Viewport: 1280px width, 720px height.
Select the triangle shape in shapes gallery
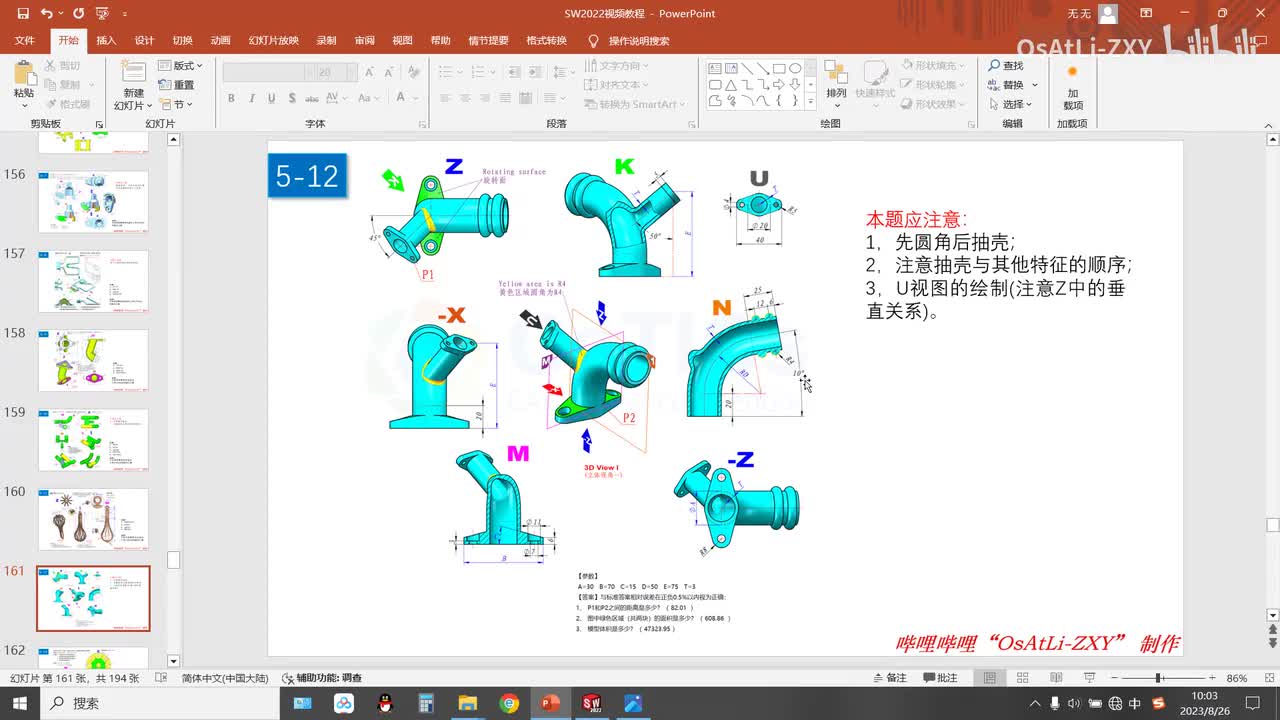(731, 85)
